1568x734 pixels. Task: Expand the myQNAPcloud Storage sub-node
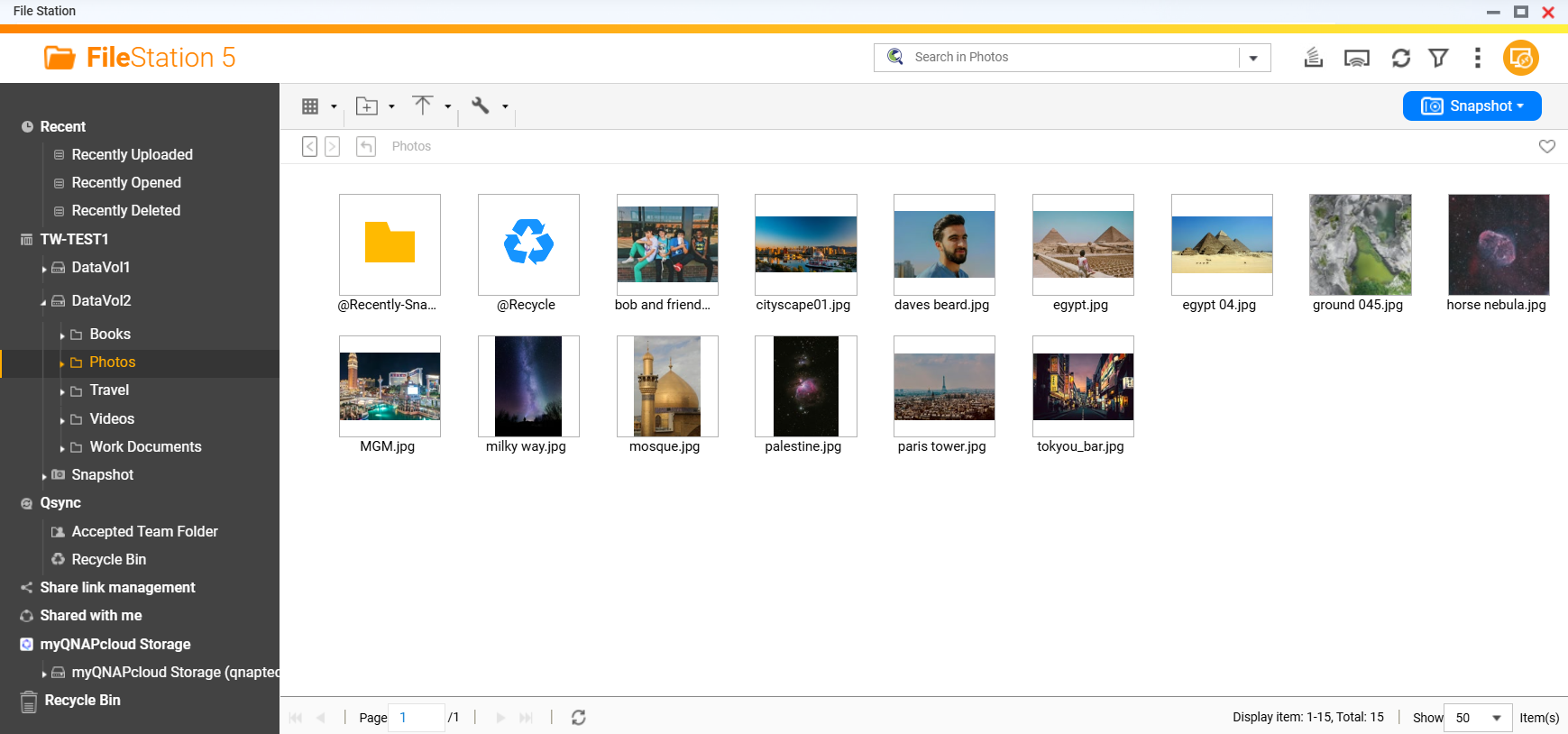[x=44, y=674]
